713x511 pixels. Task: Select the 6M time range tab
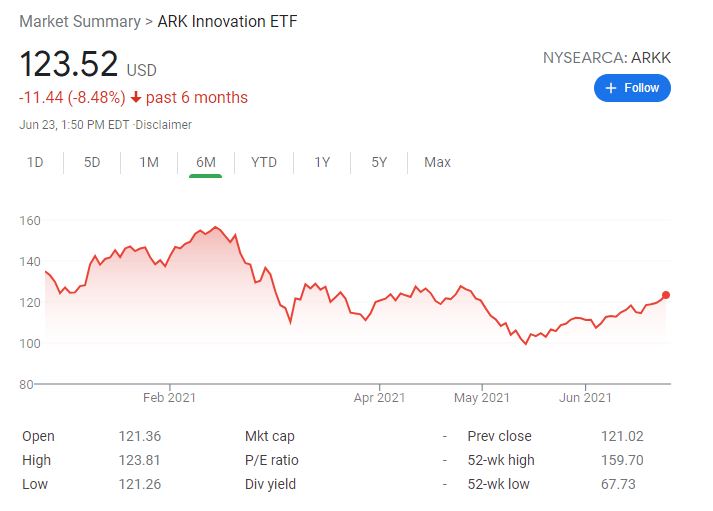click(x=206, y=162)
